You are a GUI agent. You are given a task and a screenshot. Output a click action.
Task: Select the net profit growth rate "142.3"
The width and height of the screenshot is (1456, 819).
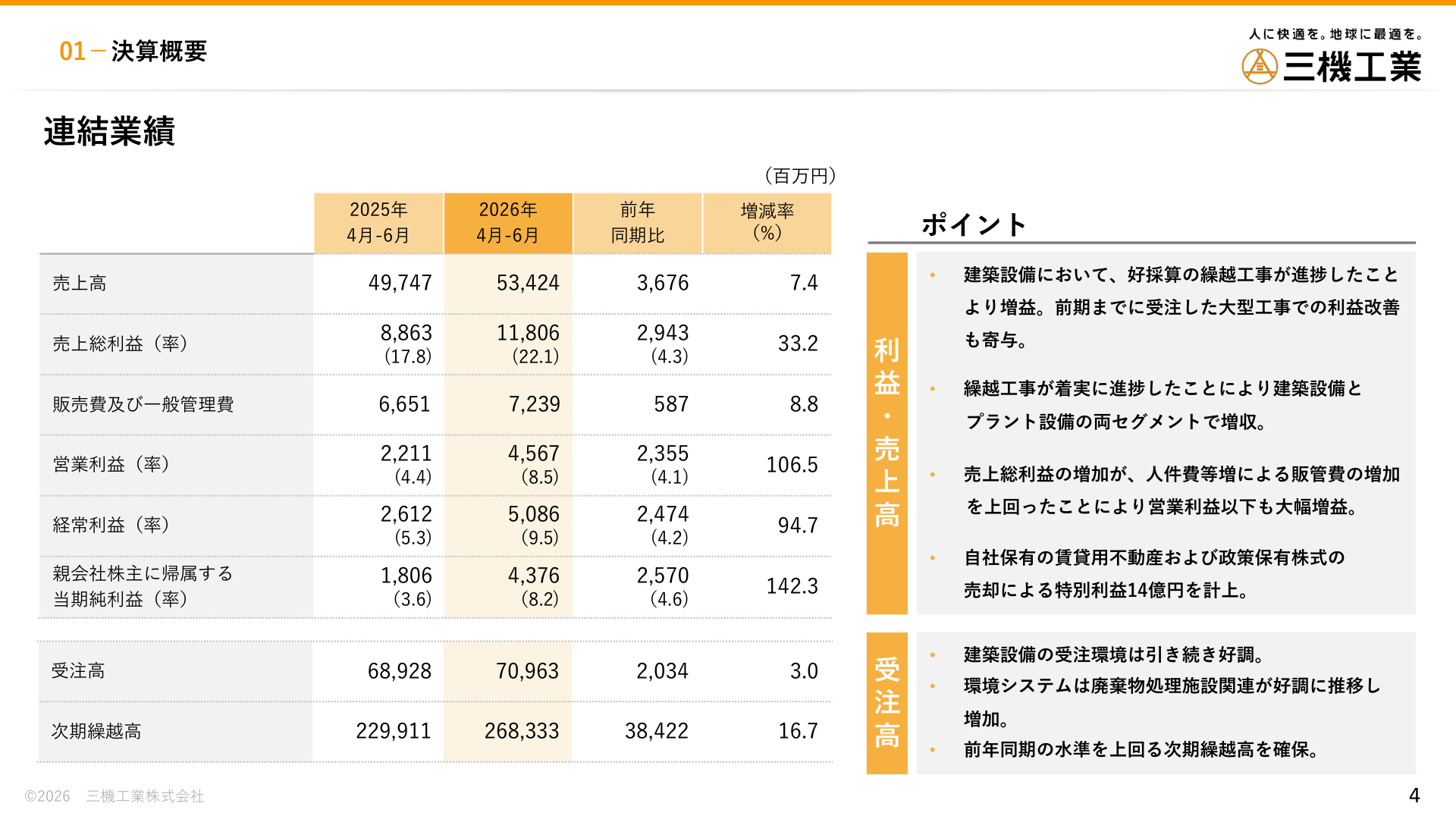792,586
